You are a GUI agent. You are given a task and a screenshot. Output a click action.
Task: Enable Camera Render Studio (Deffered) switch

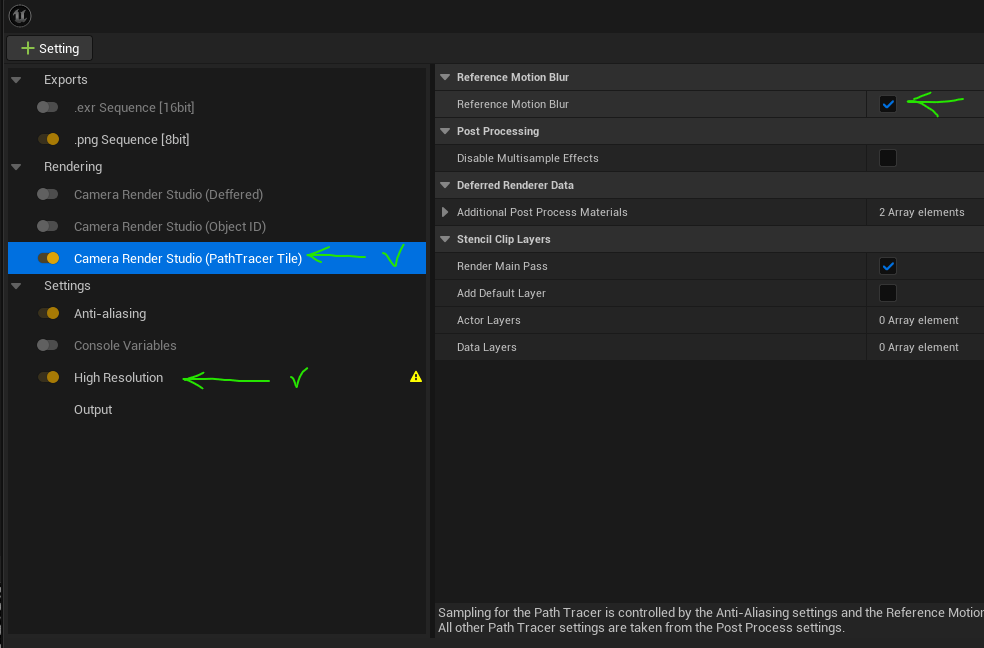pyautogui.click(x=48, y=194)
